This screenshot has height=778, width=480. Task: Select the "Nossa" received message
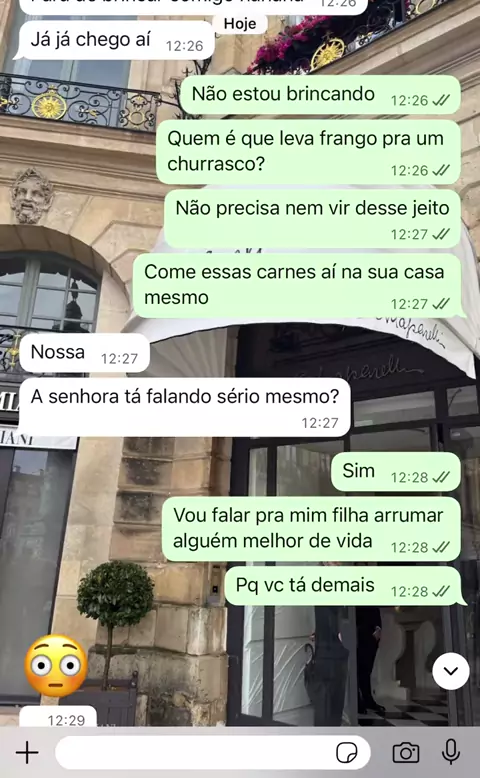(84, 353)
